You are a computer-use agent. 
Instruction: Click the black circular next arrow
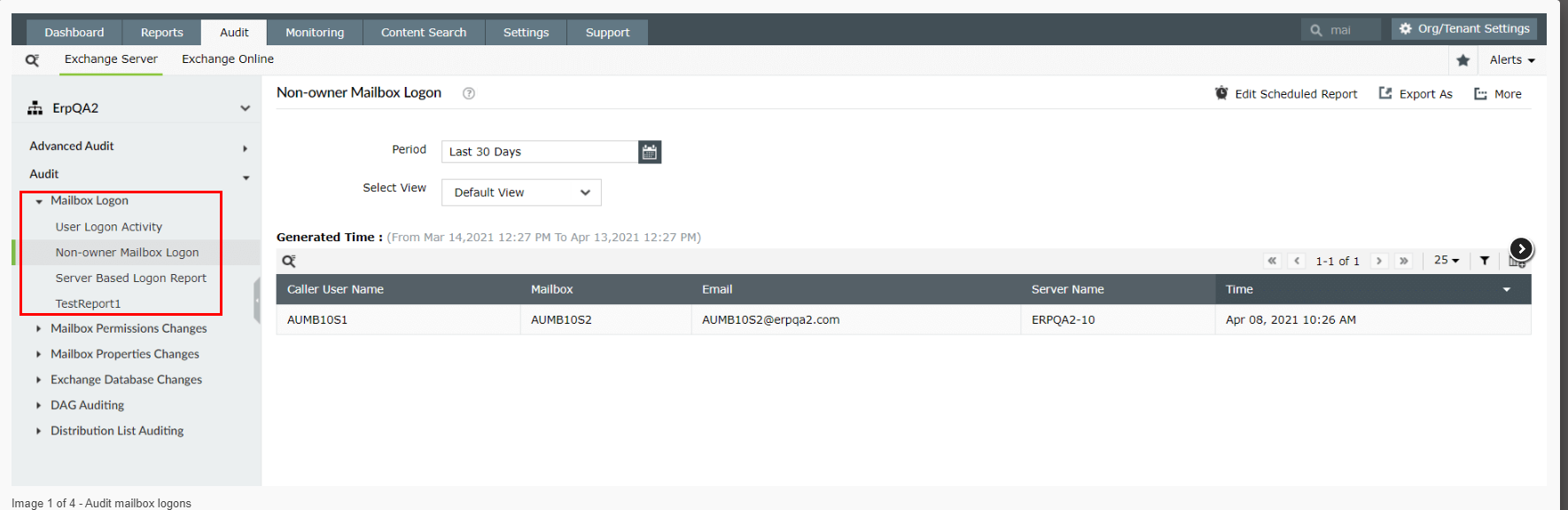[1521, 249]
